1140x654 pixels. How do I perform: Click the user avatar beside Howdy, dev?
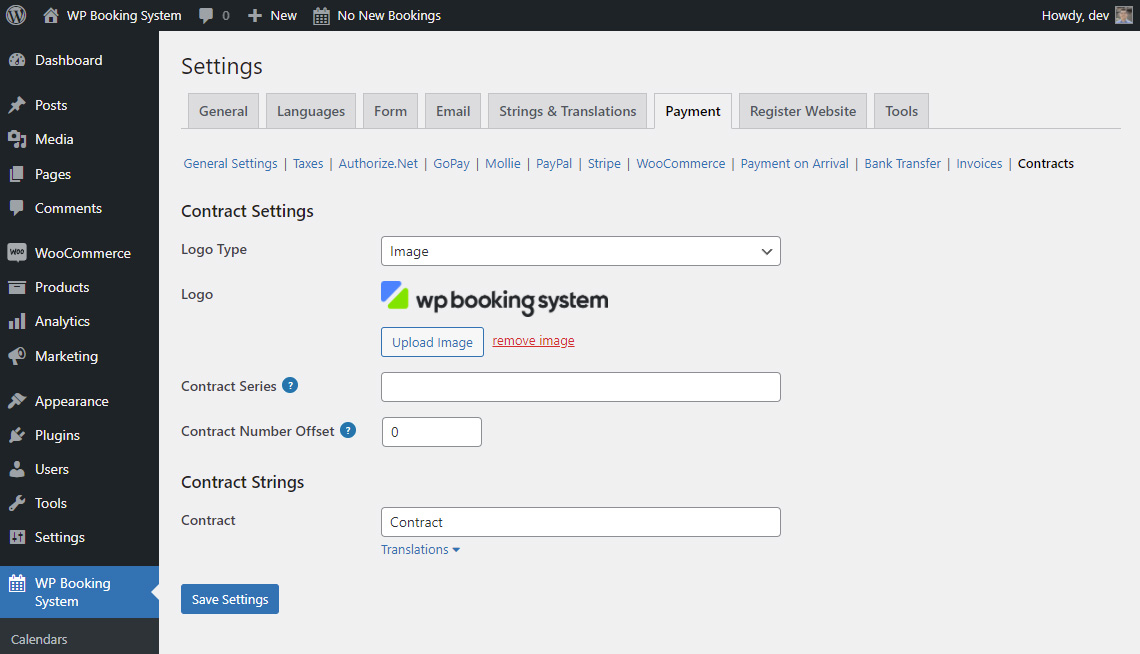[1123, 15]
